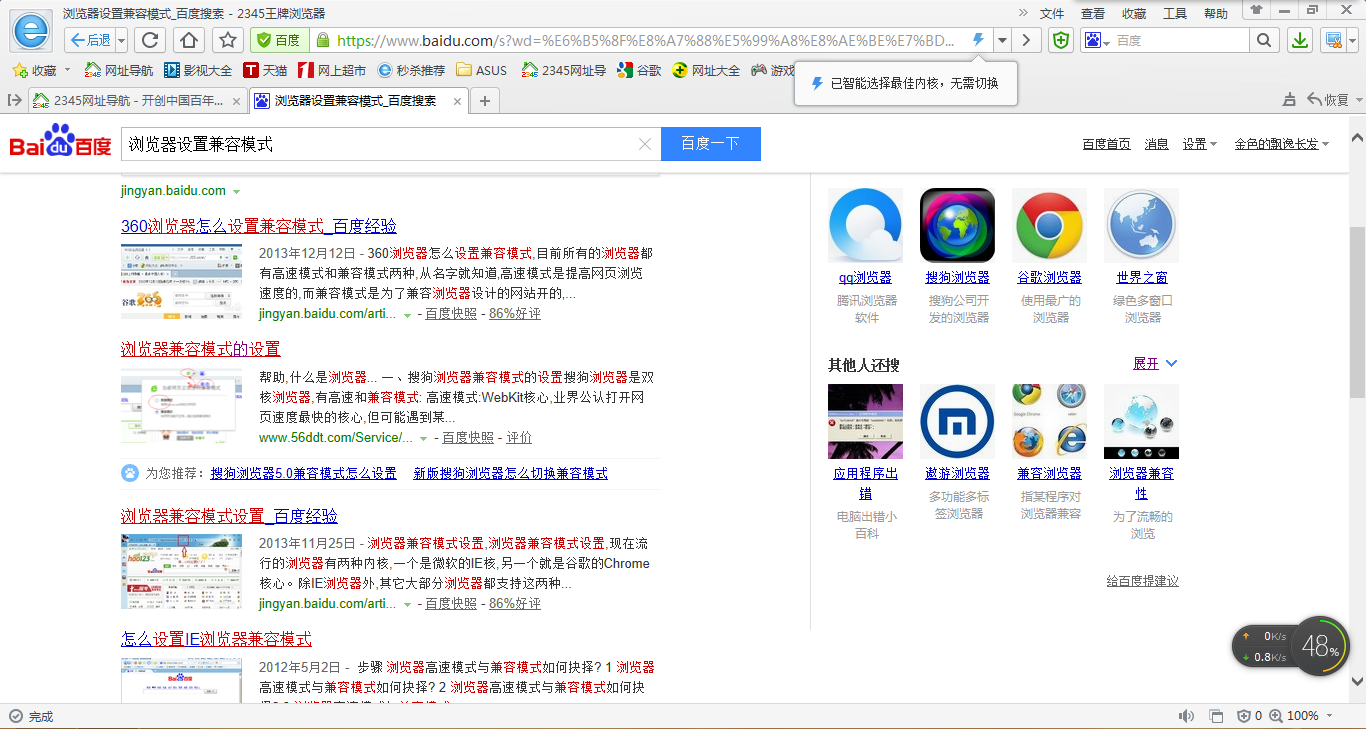
Task: Open the 查看 menu
Action: (1093, 13)
